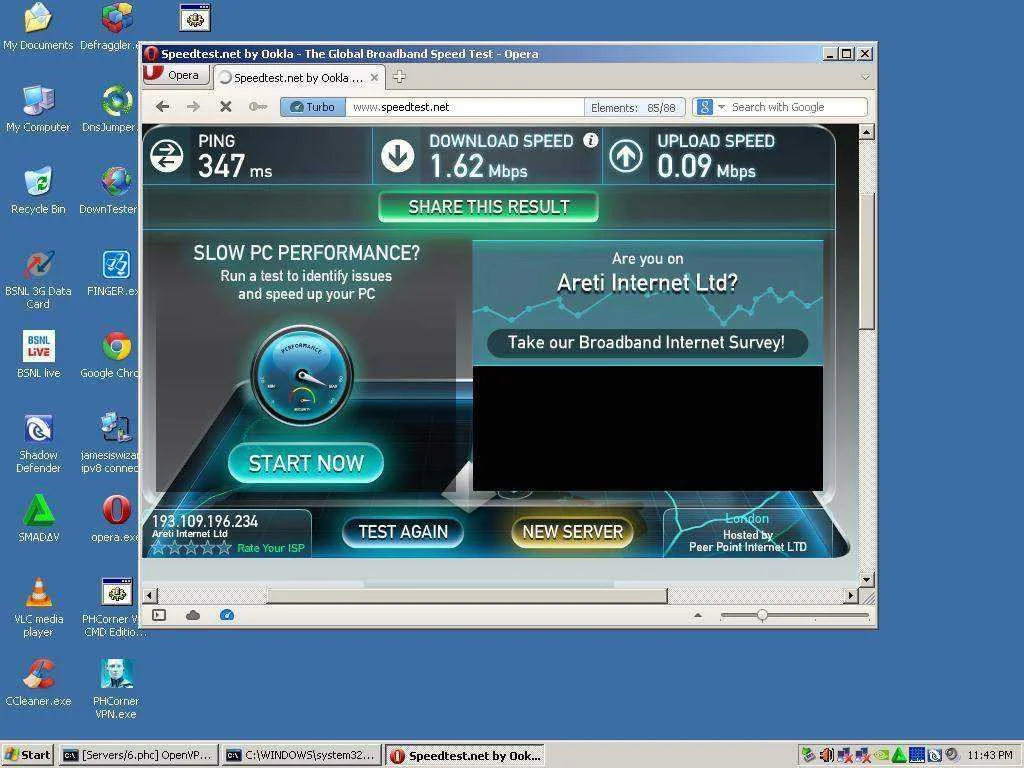
Task: Click NEW SERVER button
Action: [x=573, y=532]
